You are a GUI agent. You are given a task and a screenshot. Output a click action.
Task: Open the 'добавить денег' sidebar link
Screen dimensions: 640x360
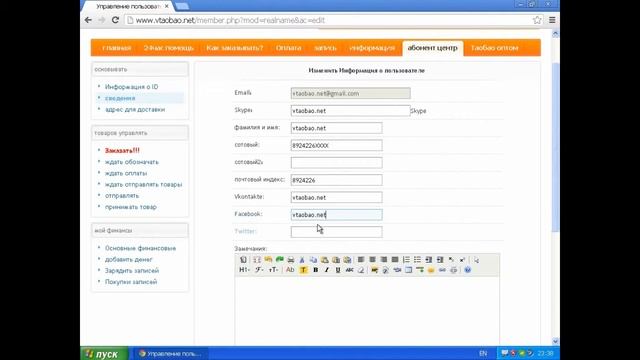click(x=129, y=260)
